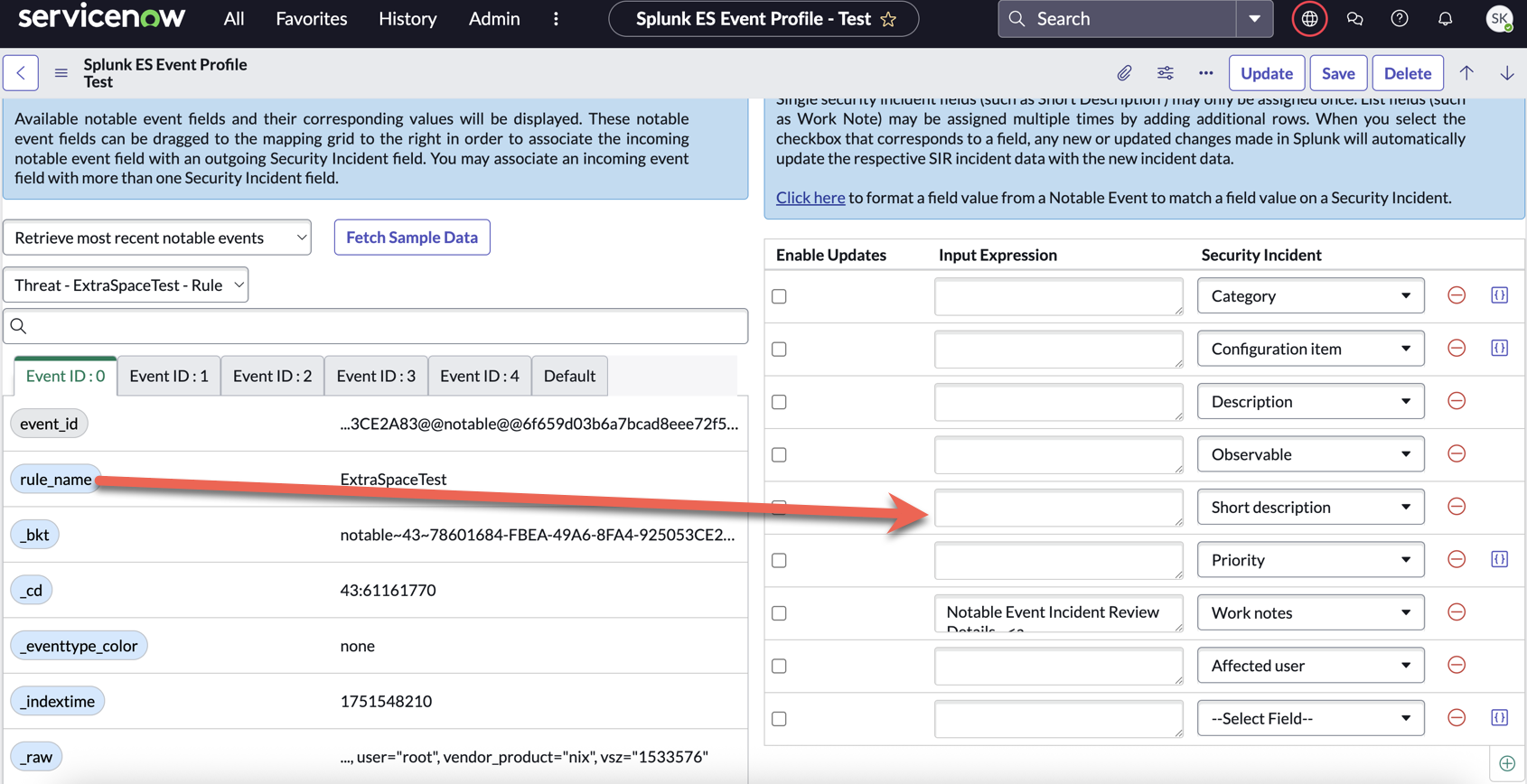This screenshot has height=784, width=1527.
Task: Click the Input Expression box for Category
Action: pyautogui.click(x=1059, y=296)
